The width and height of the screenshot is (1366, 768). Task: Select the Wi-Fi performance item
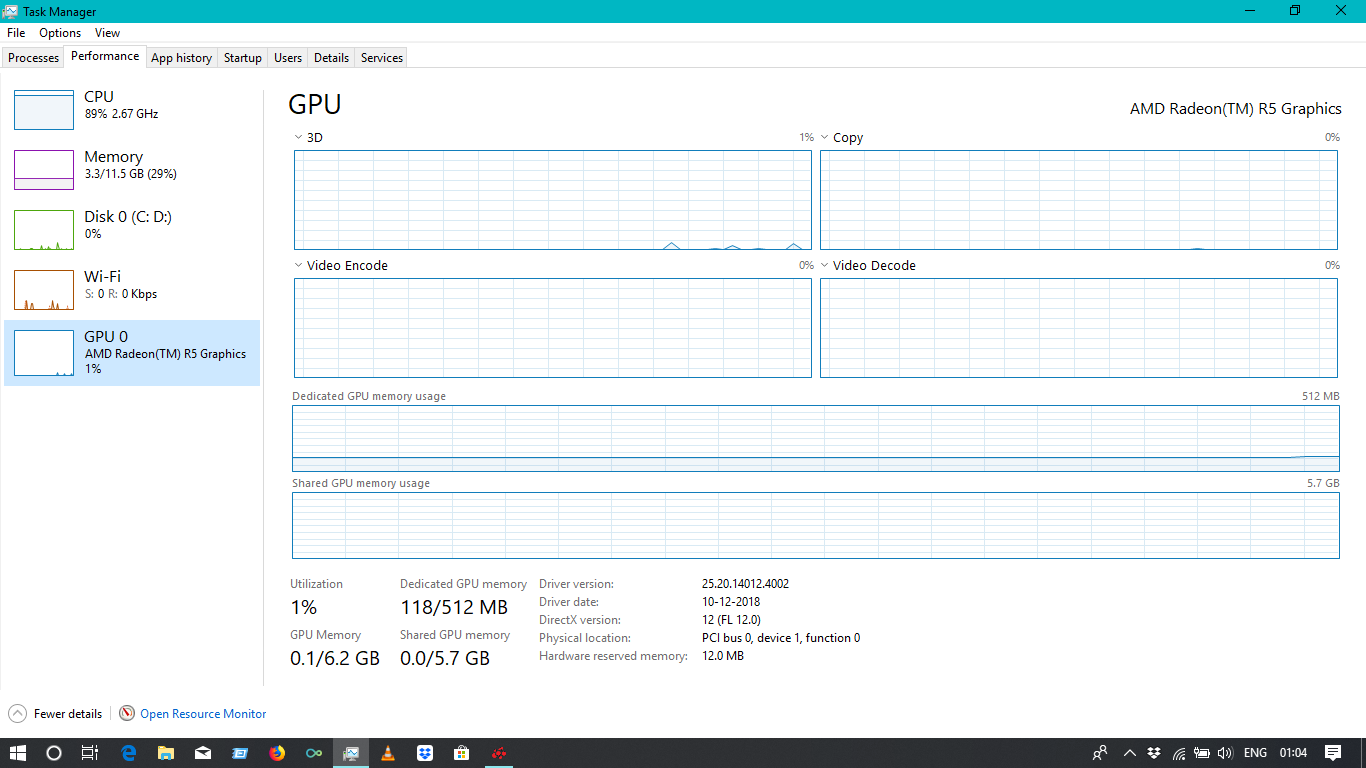pos(132,290)
